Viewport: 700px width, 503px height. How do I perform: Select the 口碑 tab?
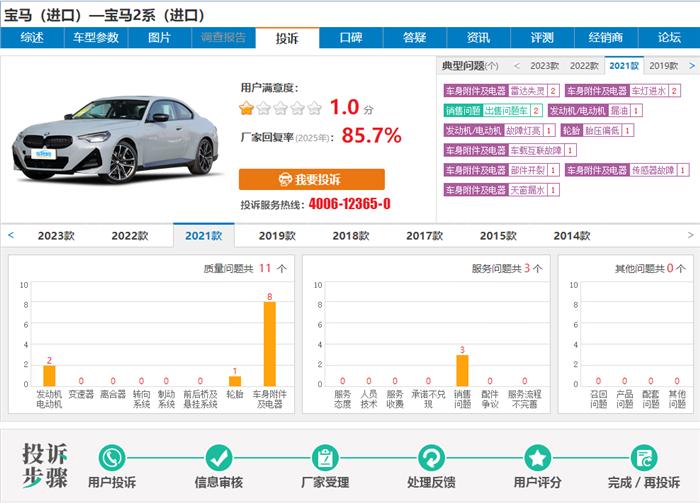tap(351, 37)
